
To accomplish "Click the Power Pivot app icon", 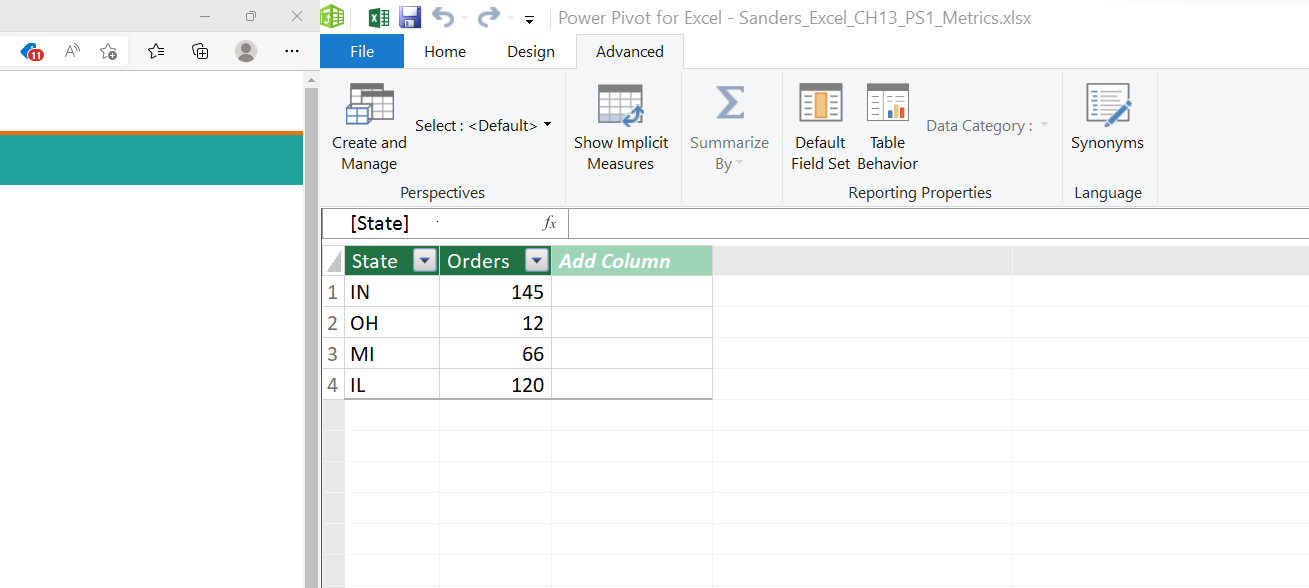I will tap(332, 17).
